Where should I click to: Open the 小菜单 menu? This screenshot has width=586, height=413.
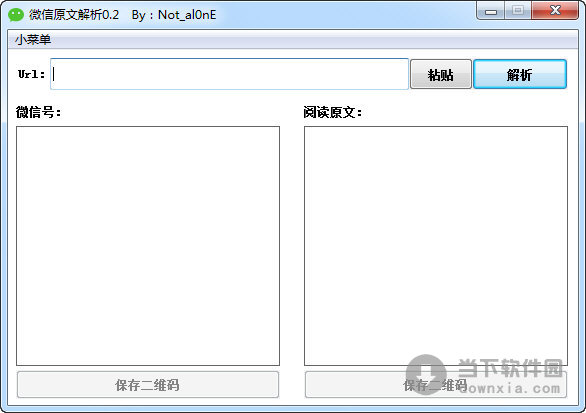coord(33,40)
